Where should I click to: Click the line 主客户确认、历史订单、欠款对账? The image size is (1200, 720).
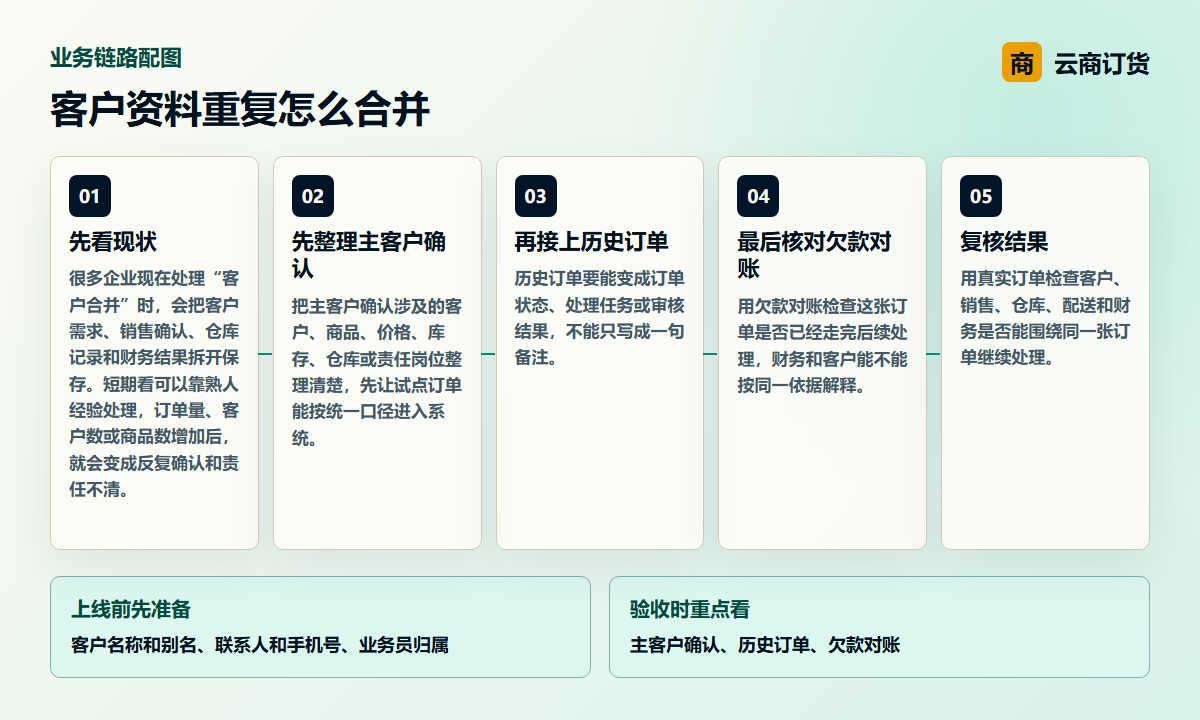click(765, 645)
